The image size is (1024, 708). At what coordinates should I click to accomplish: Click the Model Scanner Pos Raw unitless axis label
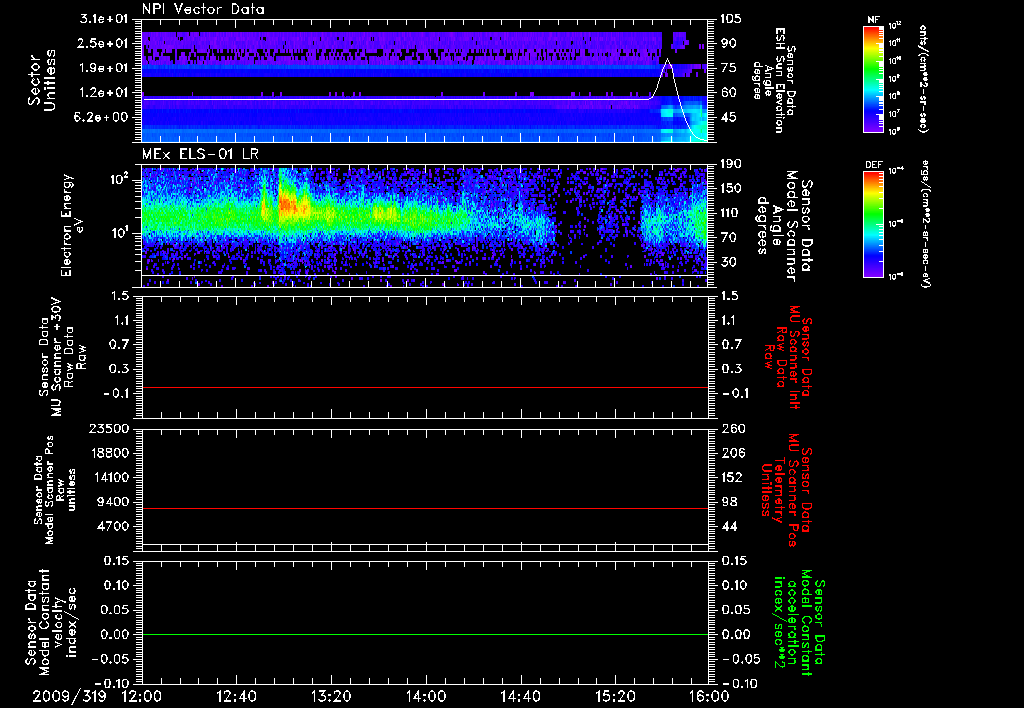(x=54, y=490)
